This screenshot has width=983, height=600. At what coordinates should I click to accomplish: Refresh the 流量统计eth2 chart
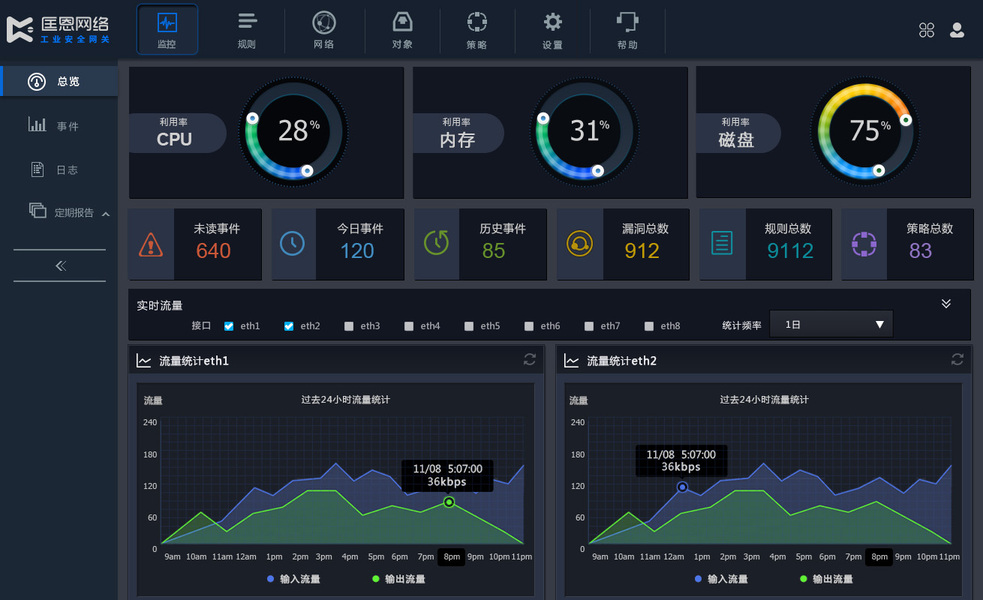coord(957,359)
